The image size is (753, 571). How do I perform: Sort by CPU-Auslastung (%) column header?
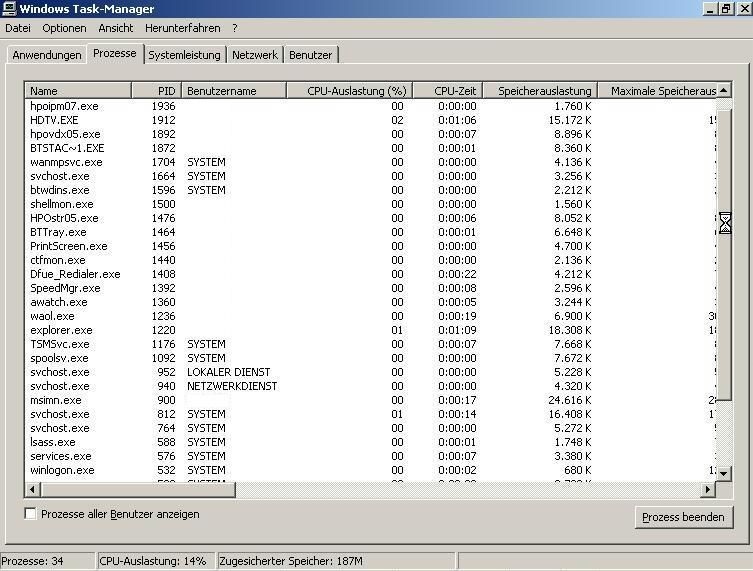tap(349, 91)
